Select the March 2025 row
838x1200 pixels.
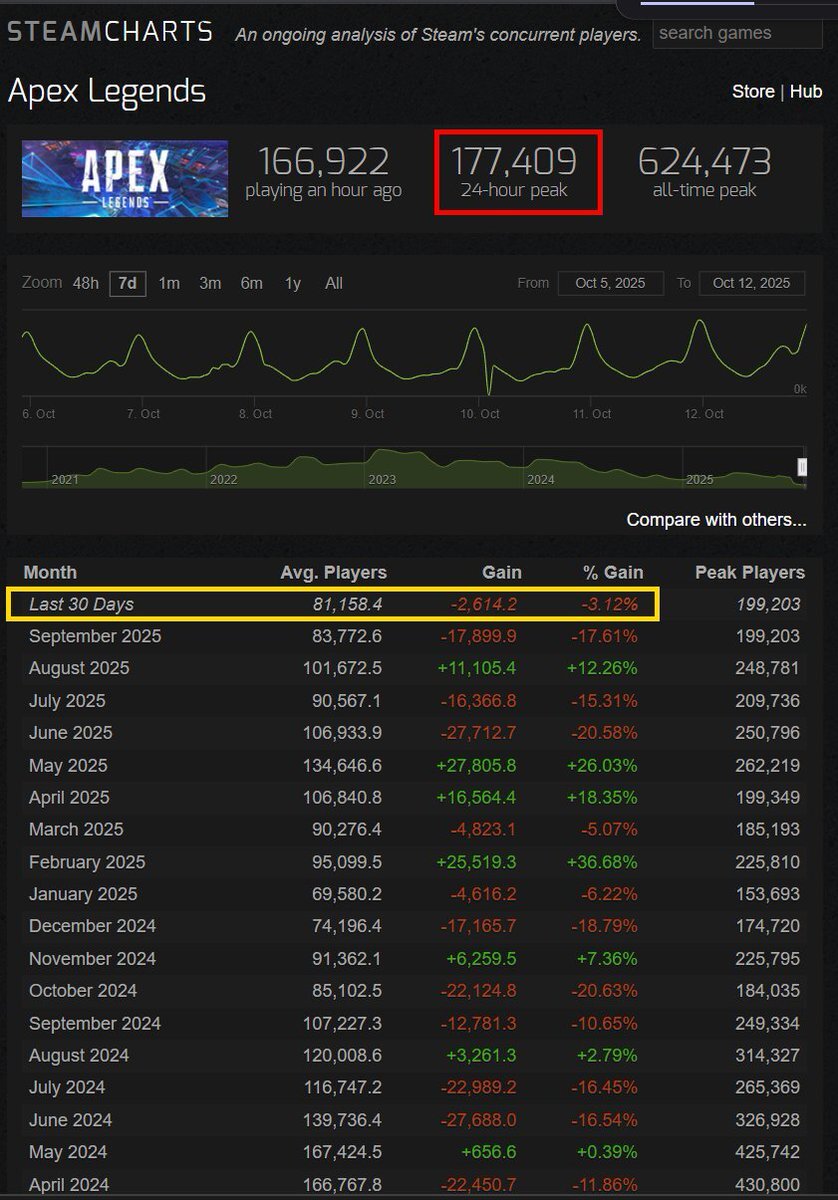415,830
